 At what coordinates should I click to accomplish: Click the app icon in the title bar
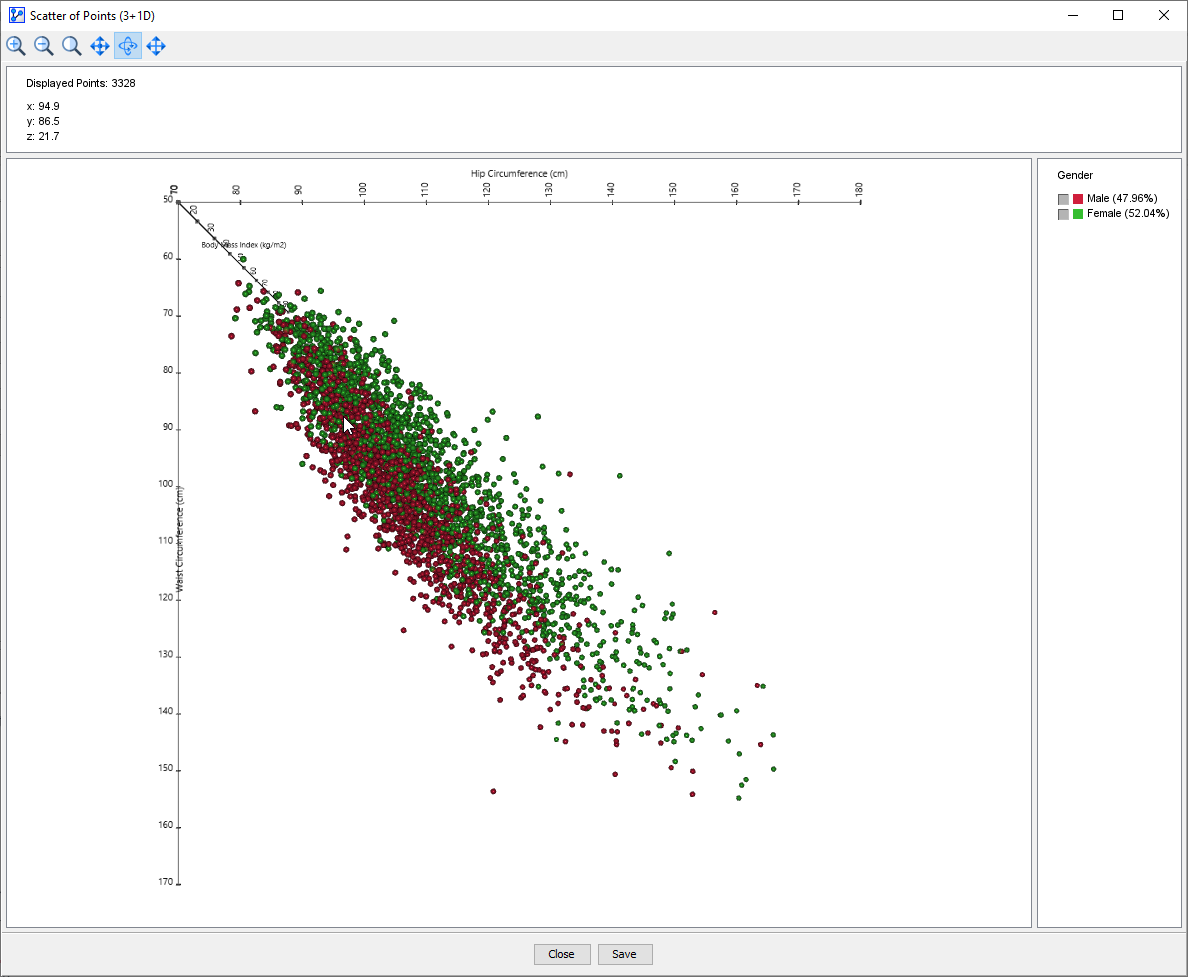point(16,15)
